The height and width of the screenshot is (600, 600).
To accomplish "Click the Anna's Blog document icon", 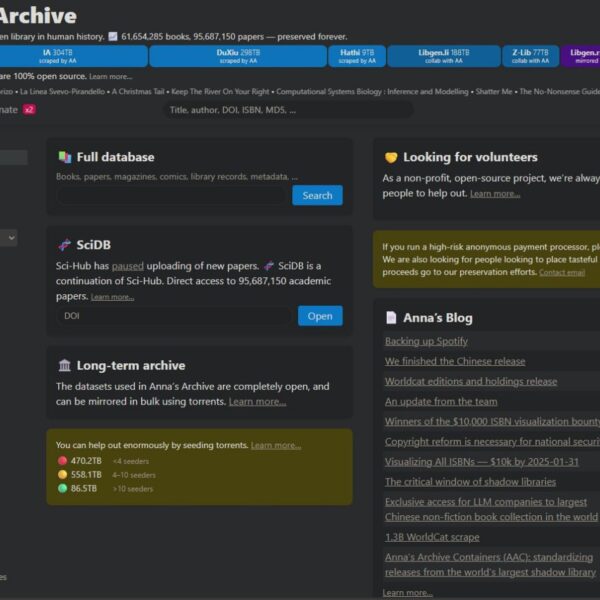I will [391, 318].
